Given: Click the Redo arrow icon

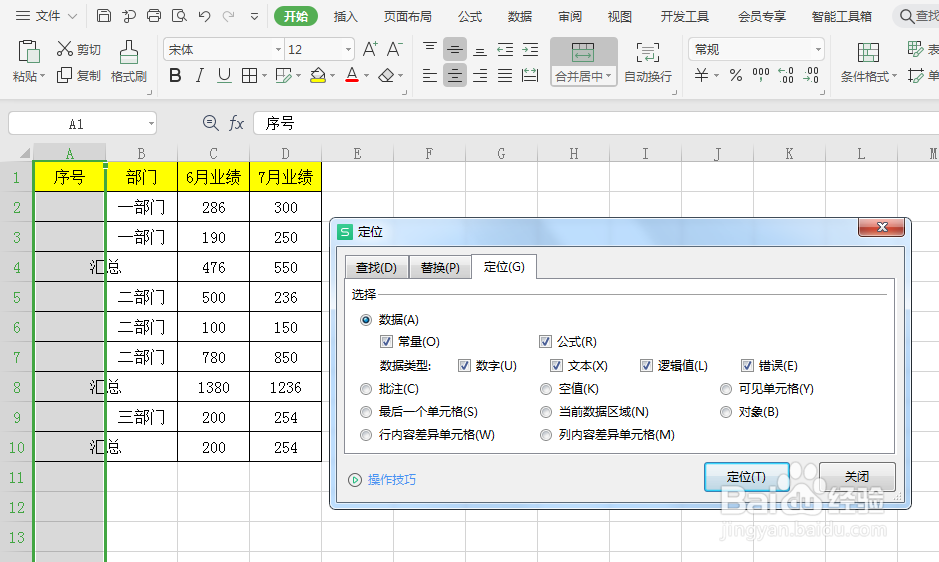Looking at the screenshot, I should coord(228,16).
